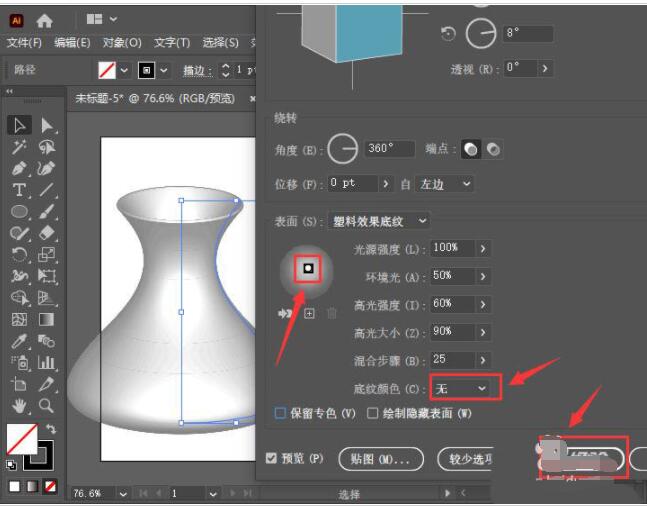Select the Curvature tool
This screenshot has width=647, height=506.
click(x=47, y=168)
